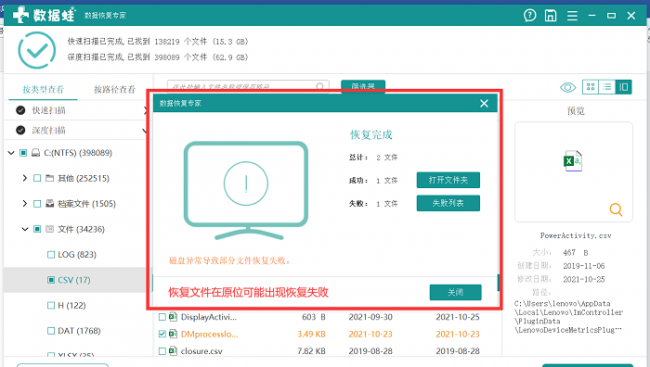
Task: Collapse the C:(NTFS) tree node
Action: [11, 153]
